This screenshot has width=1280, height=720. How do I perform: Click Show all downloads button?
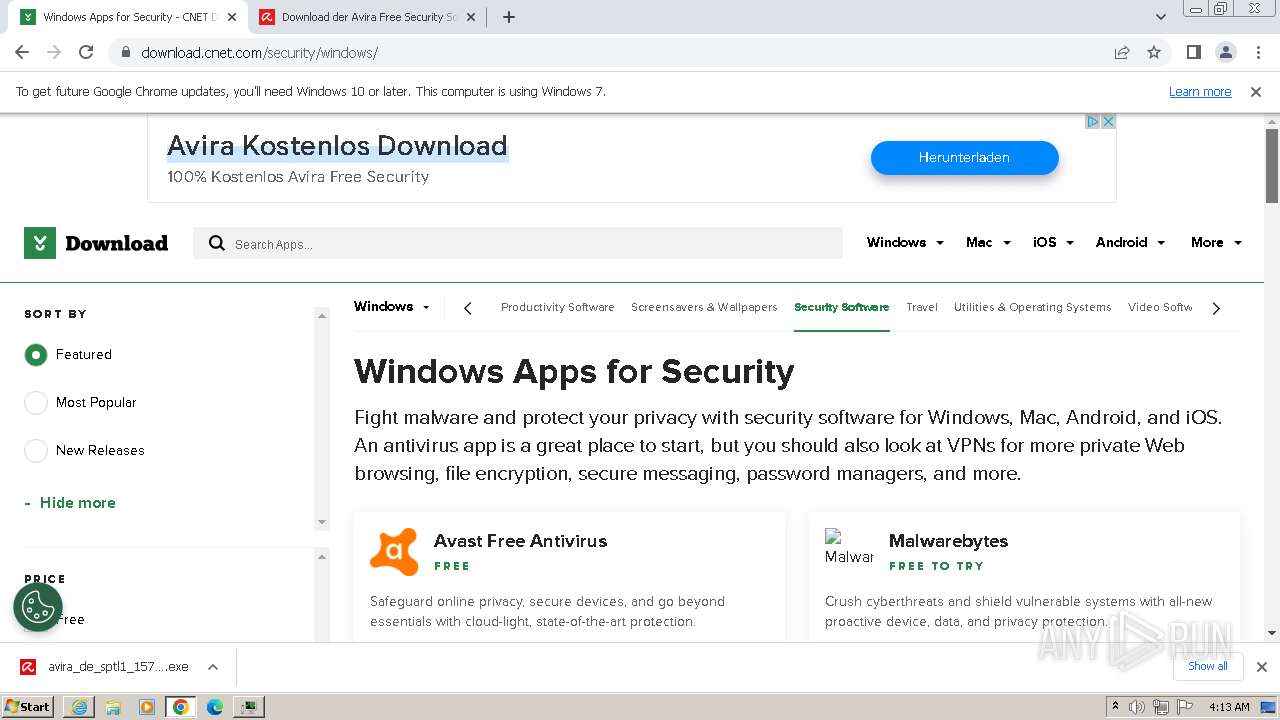pos(1208,666)
